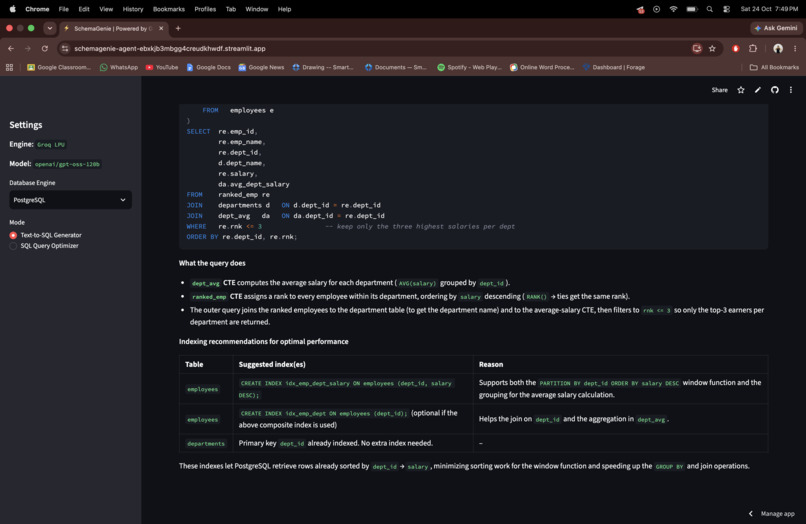This screenshot has height=524, width=806.
Task: Click the screen cast icon in address bar
Action: click(x=697, y=48)
